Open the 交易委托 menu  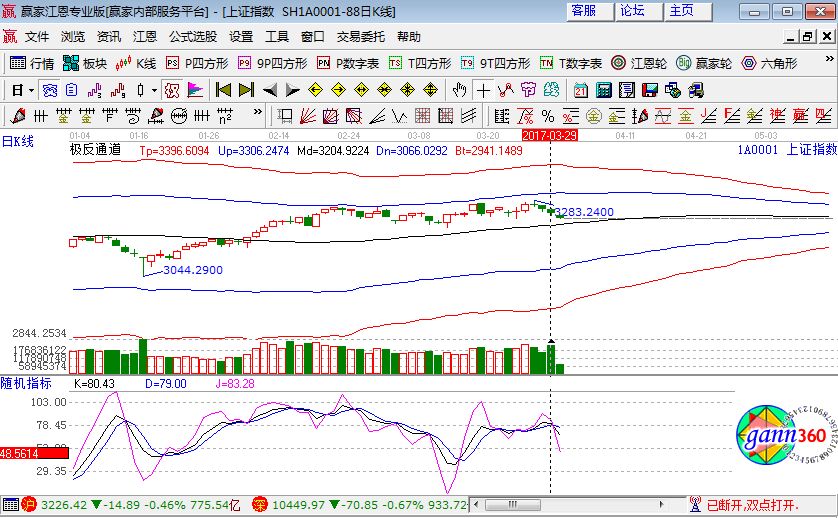pos(360,37)
